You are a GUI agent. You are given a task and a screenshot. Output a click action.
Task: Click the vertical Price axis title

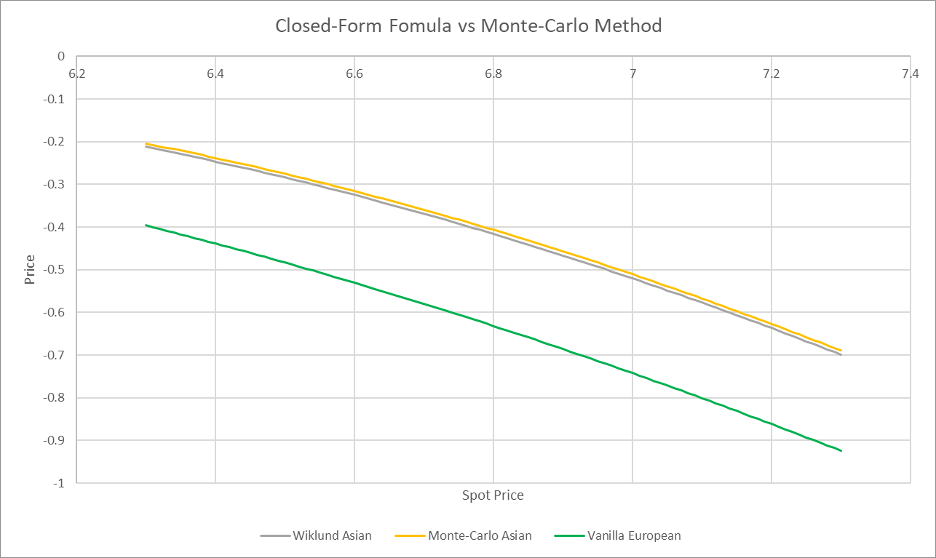[x=30, y=270]
